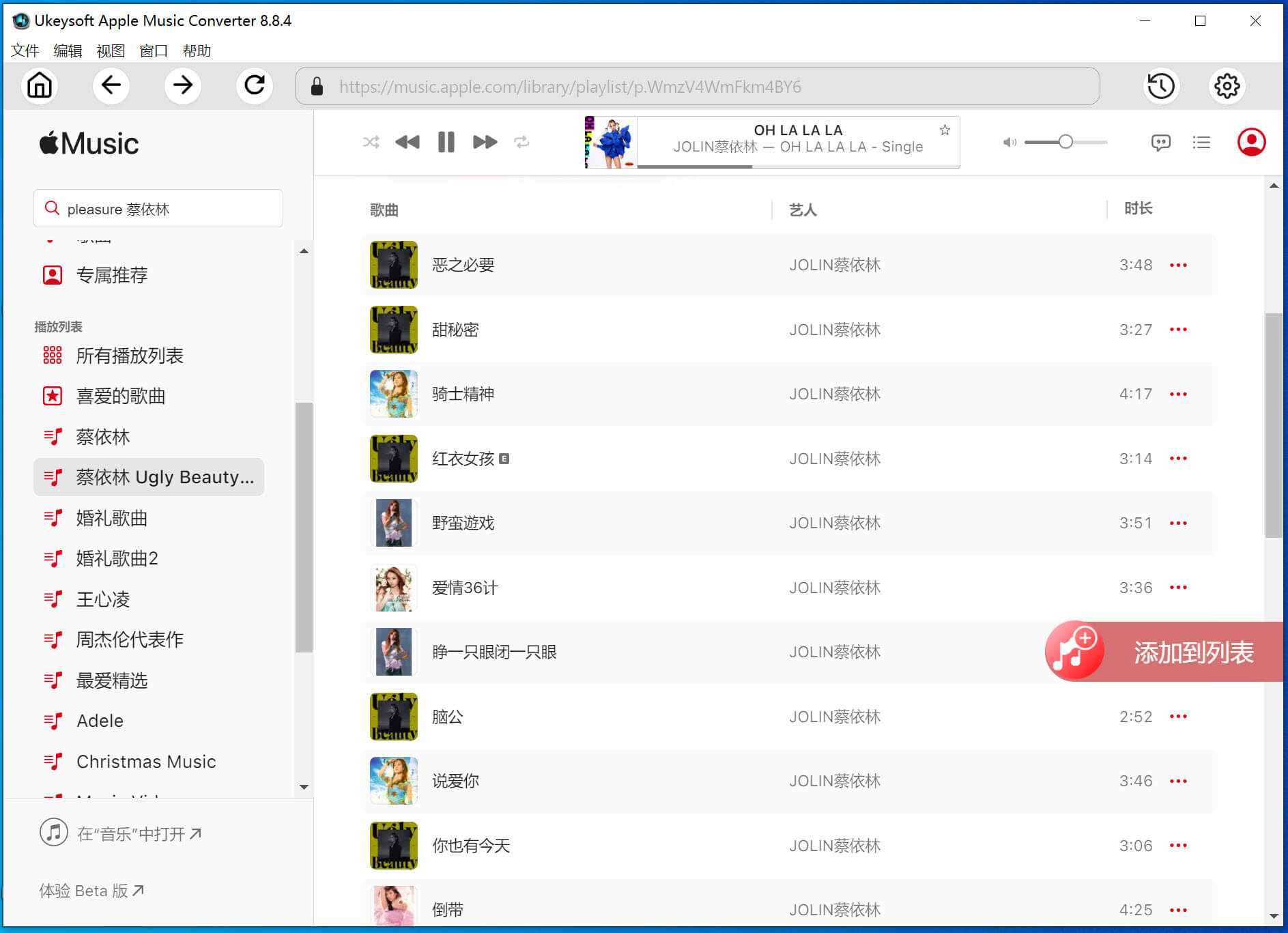Click the Apple Music logo

click(x=89, y=143)
